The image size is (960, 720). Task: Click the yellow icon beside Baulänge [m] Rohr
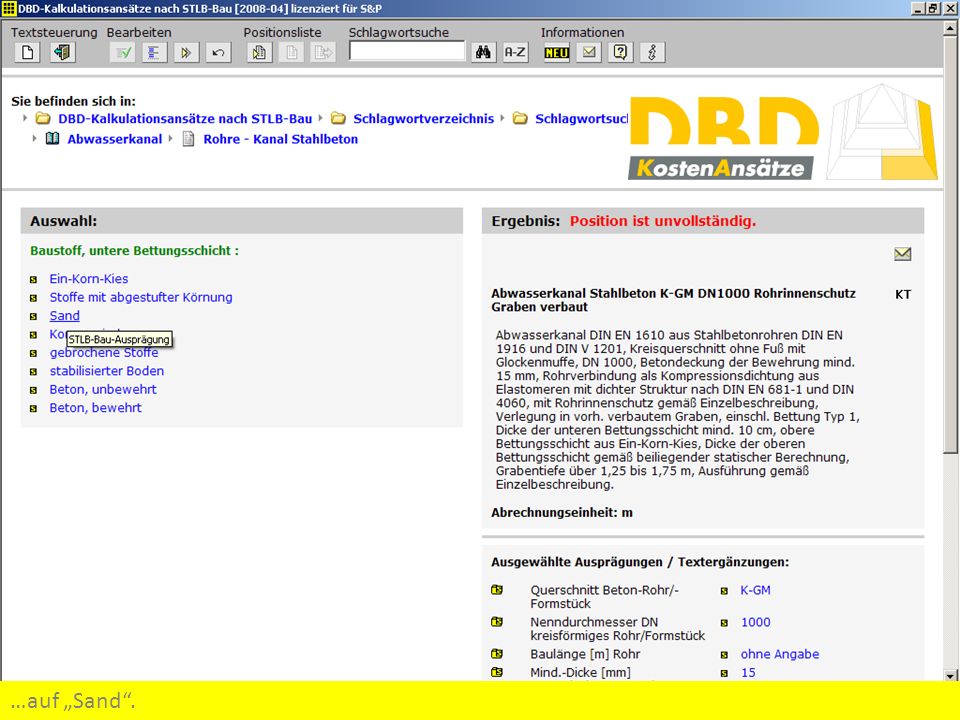497,654
